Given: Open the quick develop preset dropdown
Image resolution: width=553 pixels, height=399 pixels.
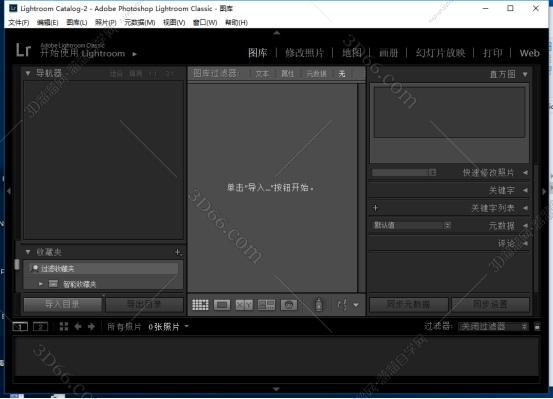Looking at the screenshot, I should pyautogui.click(x=405, y=173).
